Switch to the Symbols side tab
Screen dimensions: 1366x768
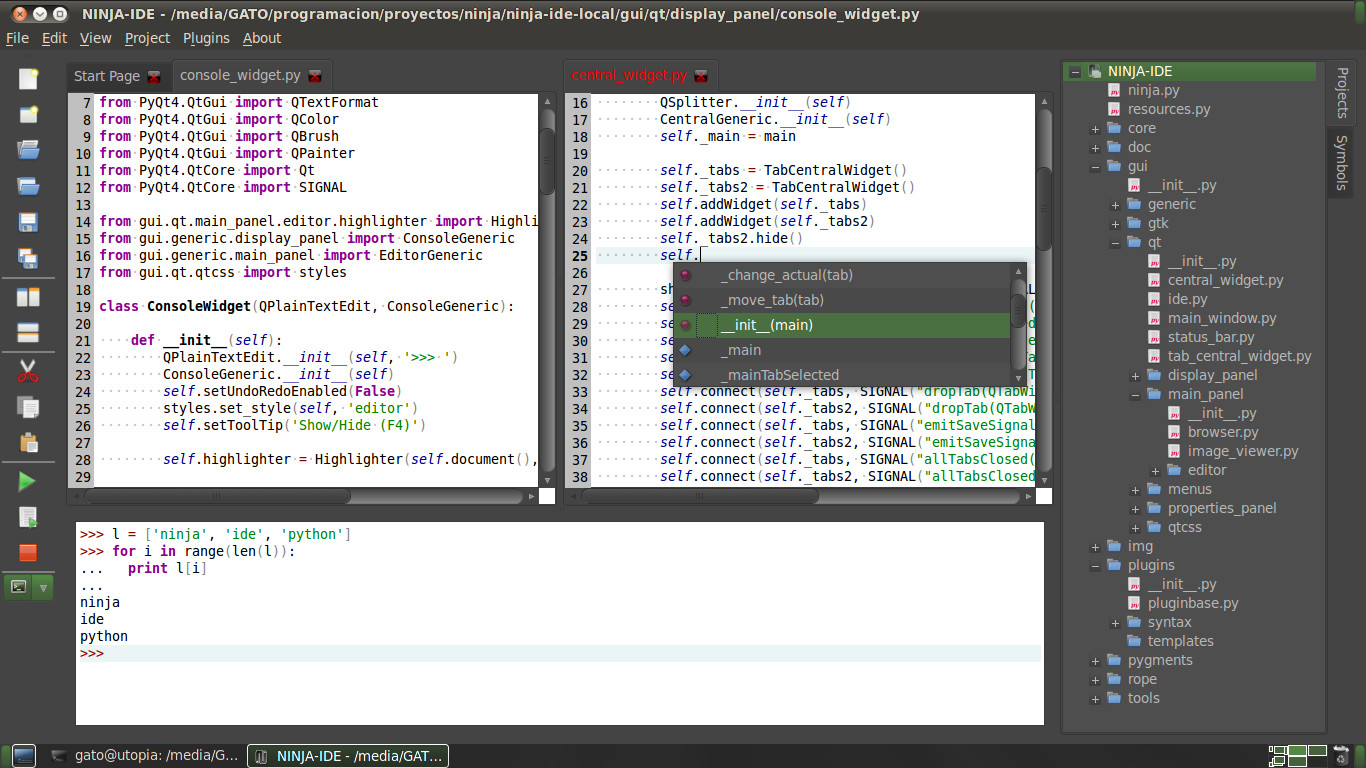tap(1342, 162)
